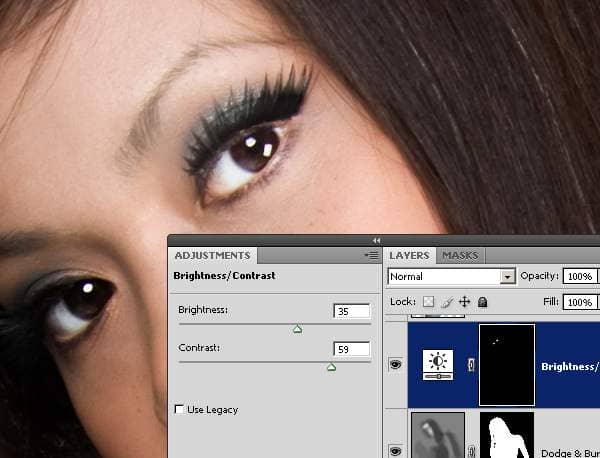Viewport: 600px width, 458px height.
Task: Select the Dodge & Burn layer name
Action: pyautogui.click(x=570, y=453)
